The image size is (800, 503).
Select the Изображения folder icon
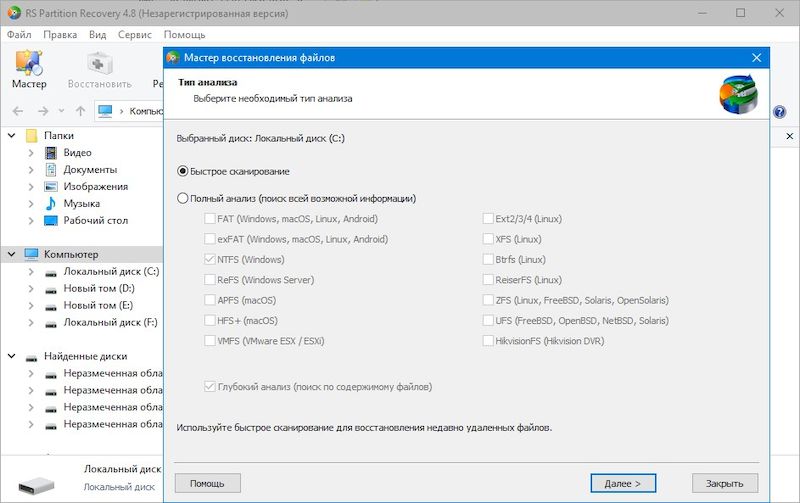pyautogui.click(x=51, y=186)
